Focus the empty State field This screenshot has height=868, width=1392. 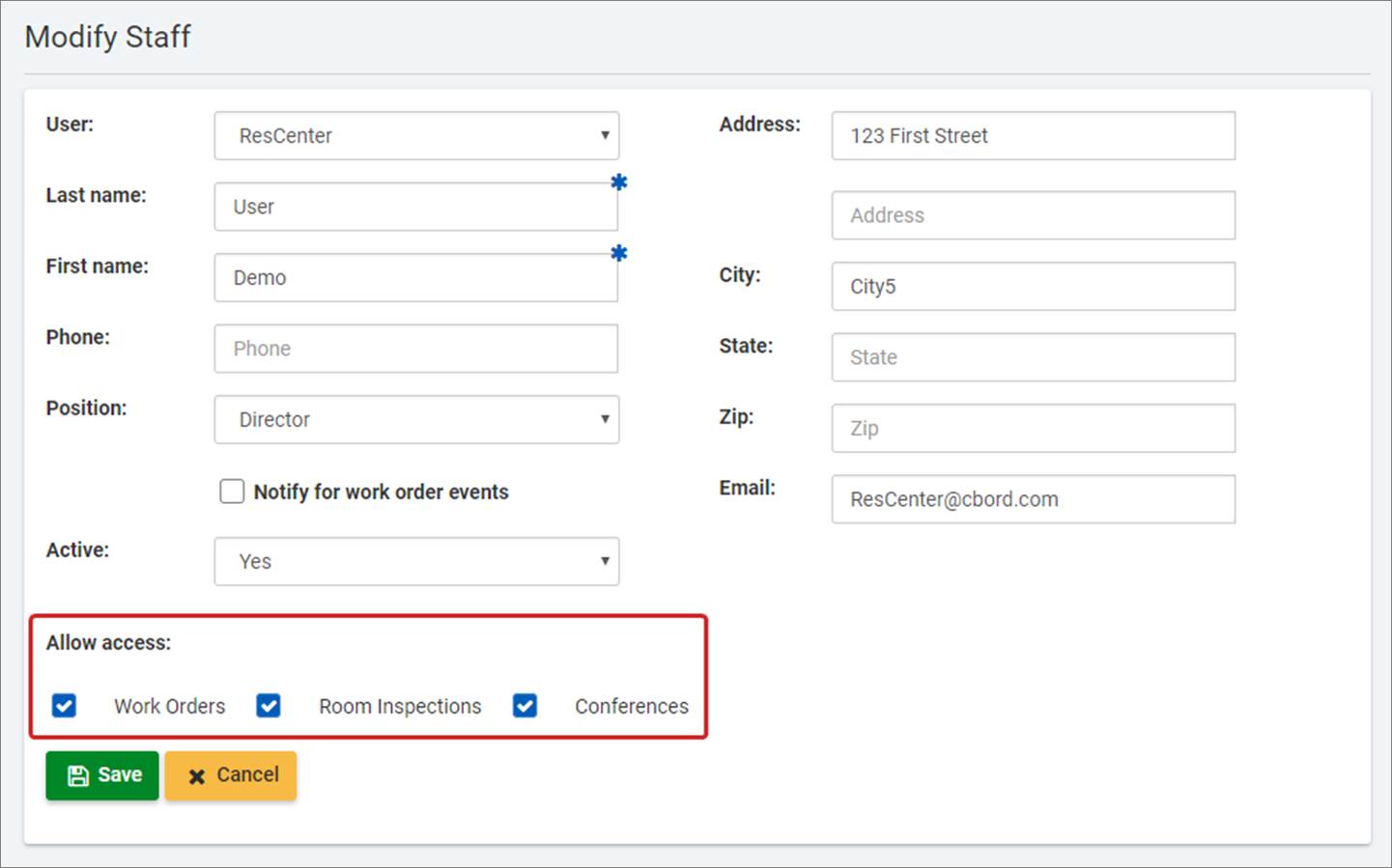pyautogui.click(x=1033, y=357)
